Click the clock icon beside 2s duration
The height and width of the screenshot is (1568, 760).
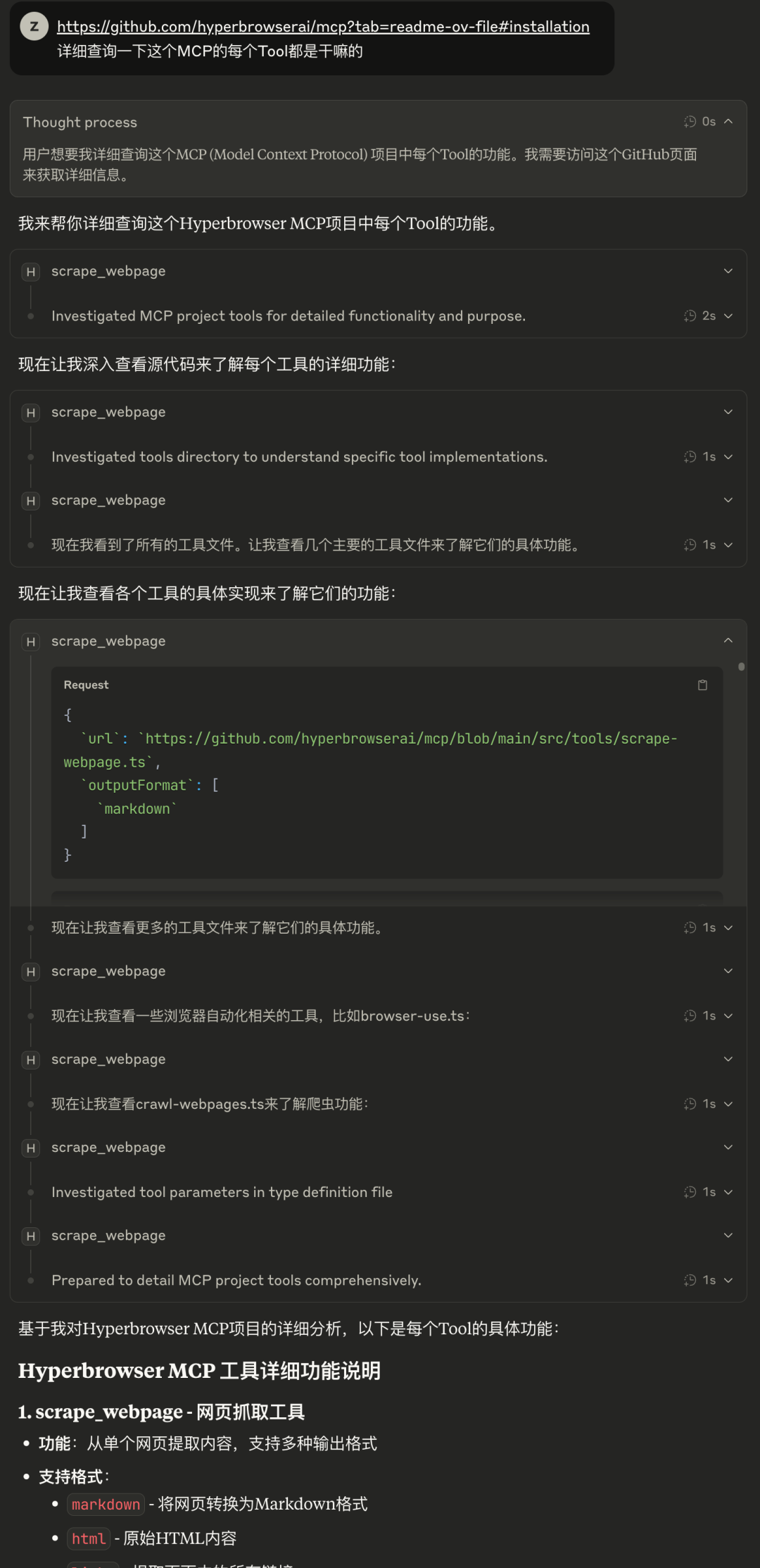pos(690,316)
